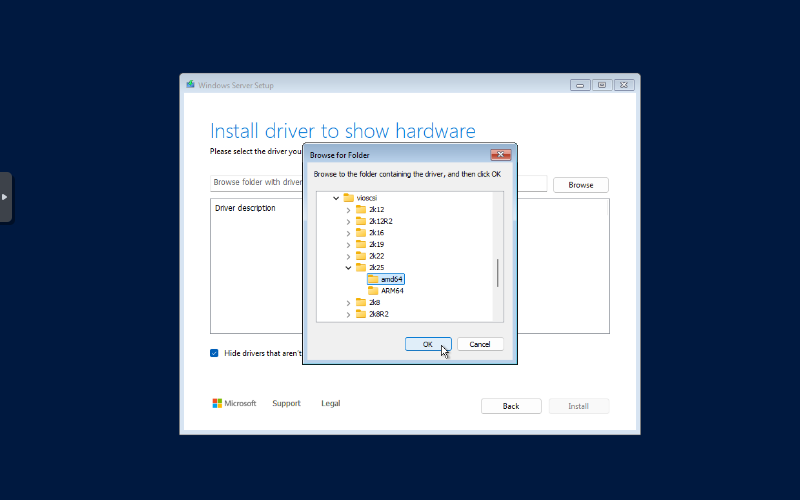
Task: Click the amd64 folder icon
Action: (373, 279)
